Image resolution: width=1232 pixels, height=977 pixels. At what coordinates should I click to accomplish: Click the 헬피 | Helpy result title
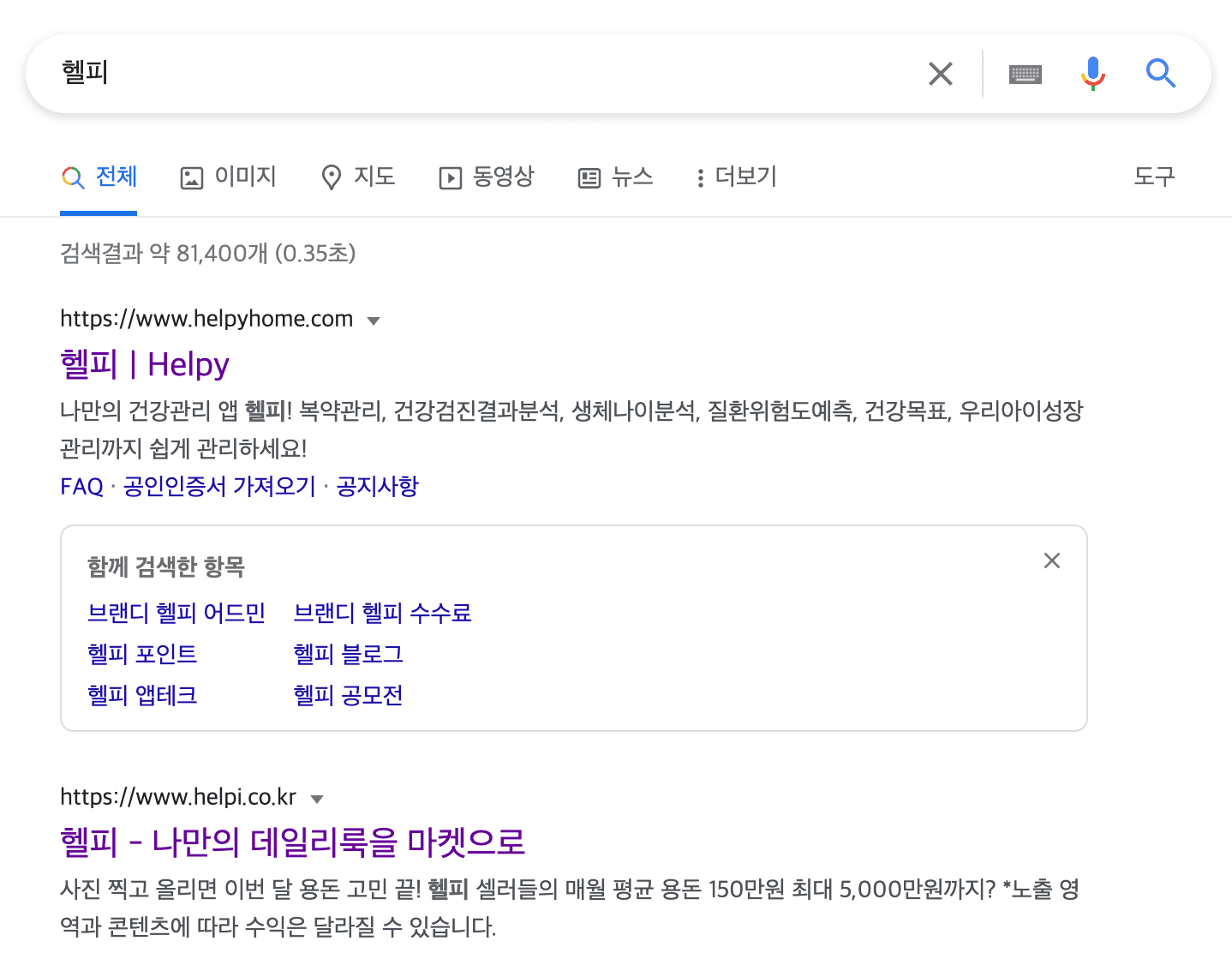tap(144, 363)
